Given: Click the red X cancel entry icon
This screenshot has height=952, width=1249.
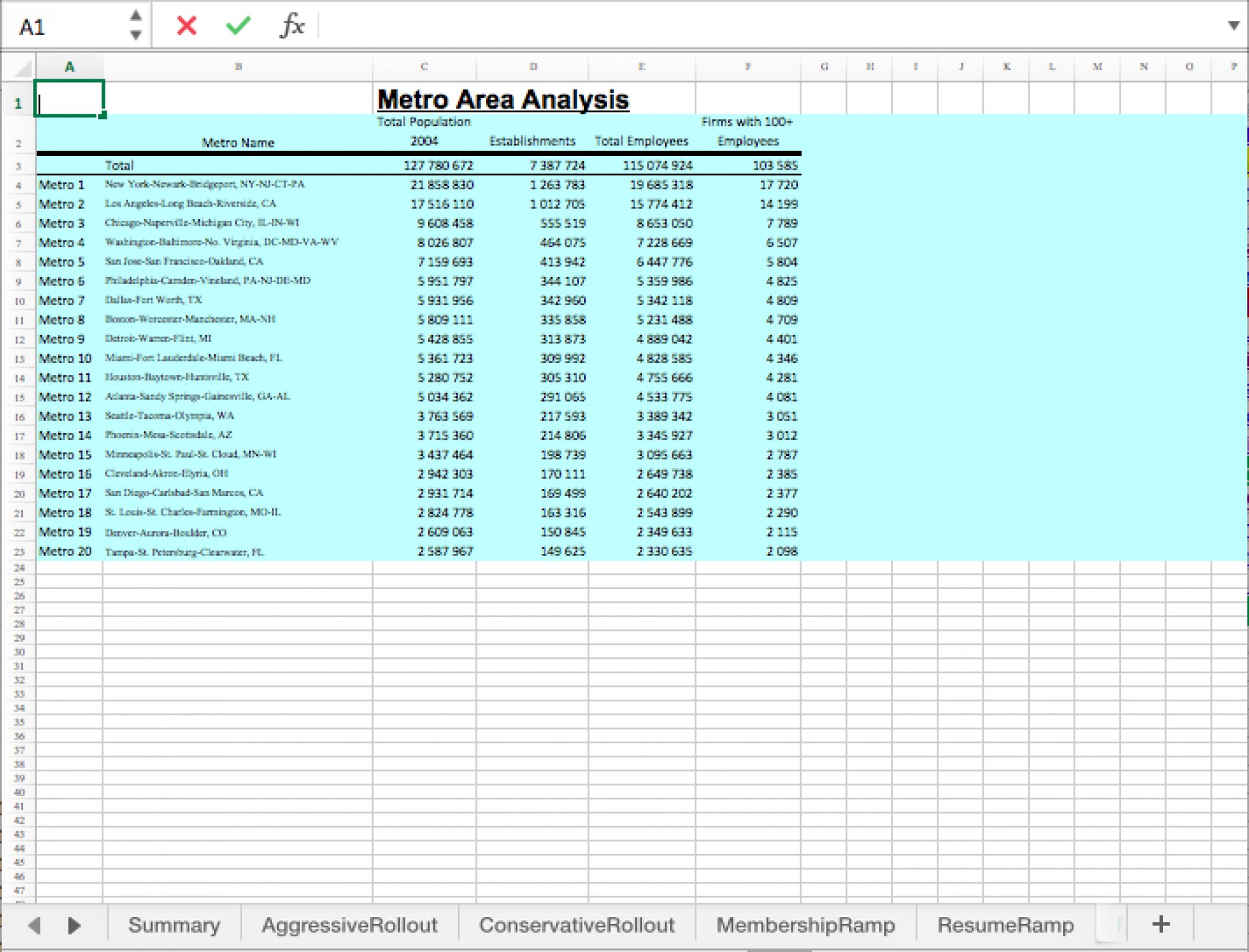Looking at the screenshot, I should tap(187, 26).
